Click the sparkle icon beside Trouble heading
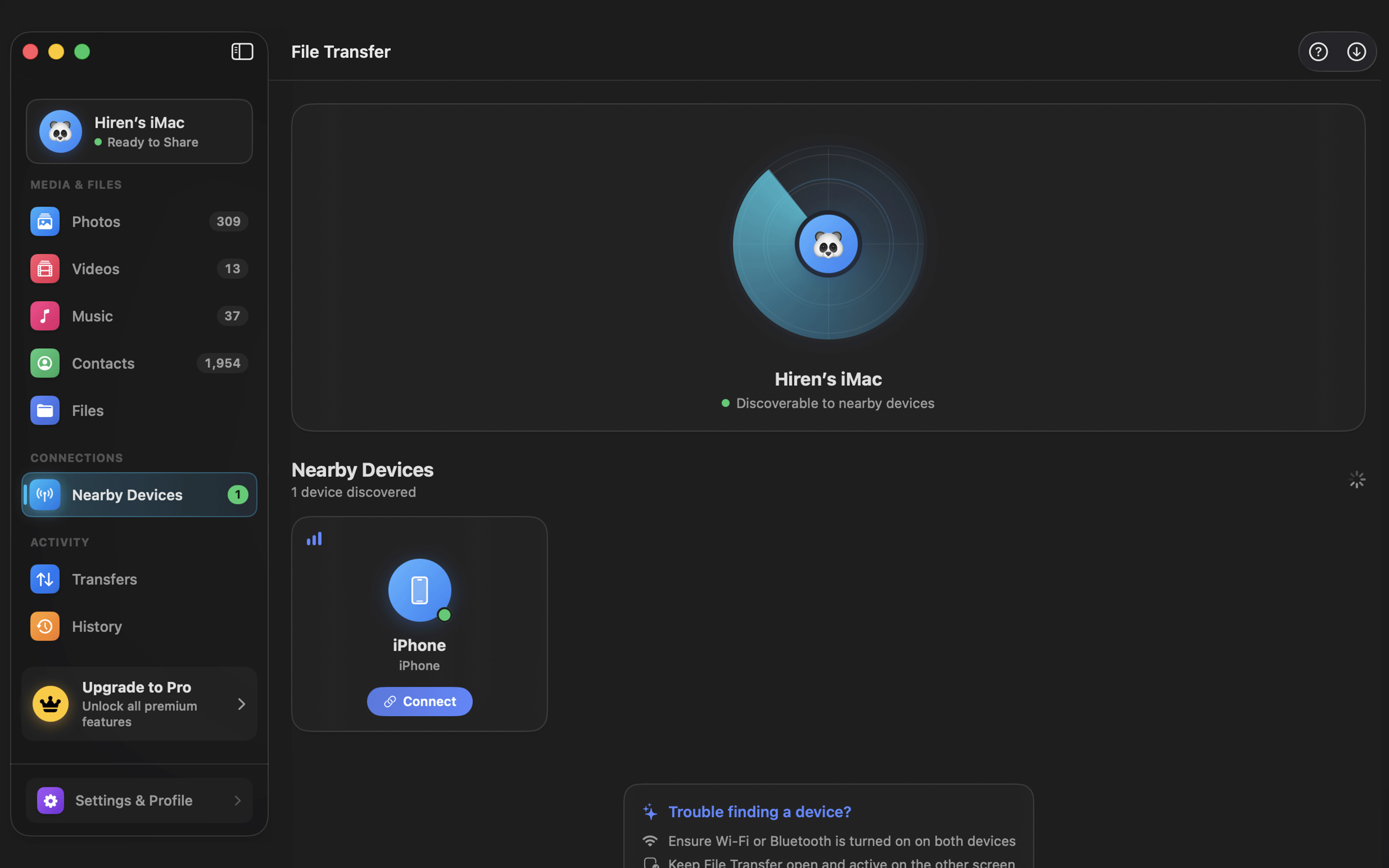The image size is (1389, 868). (x=650, y=811)
